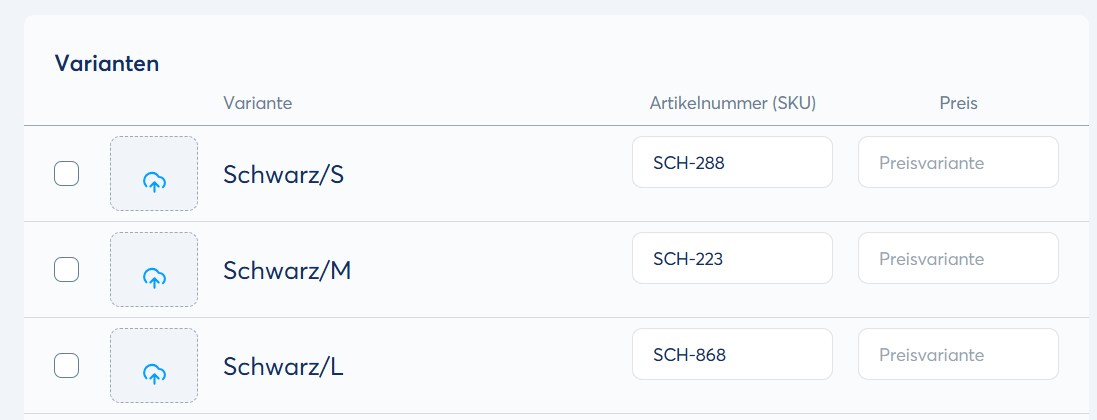Click the Preisvariante input in Schwarz/L row
1097x420 pixels.
coord(958,354)
